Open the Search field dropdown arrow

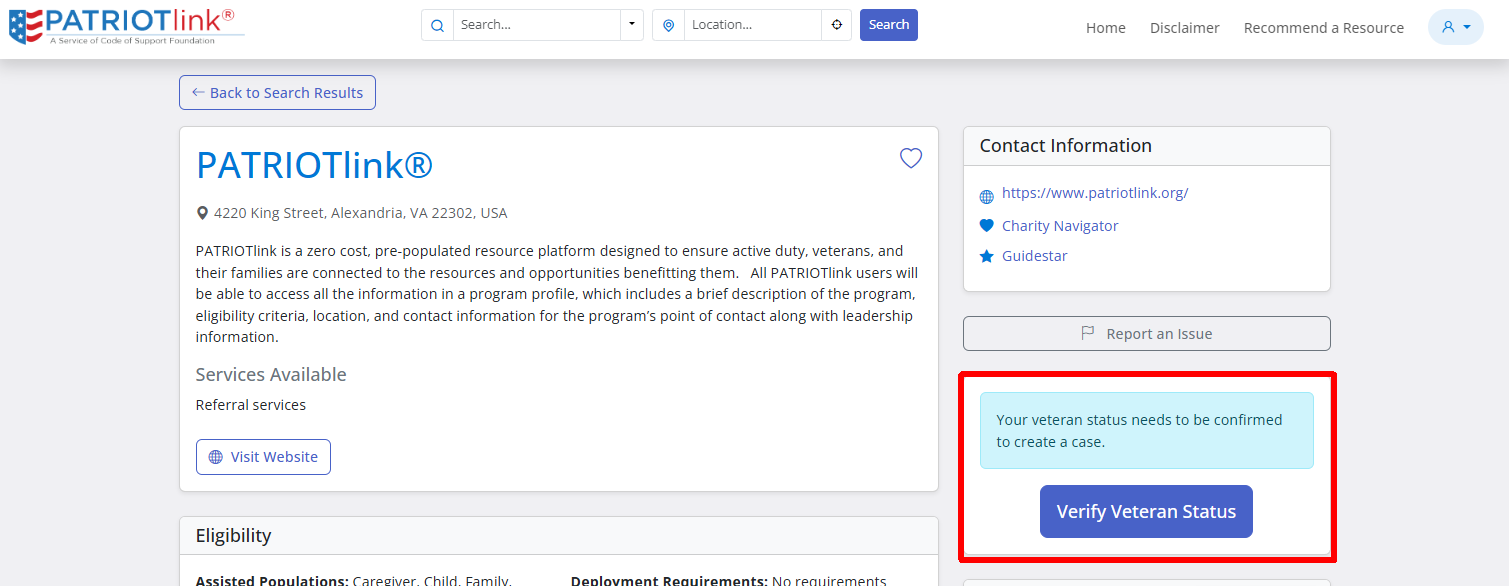(x=631, y=25)
